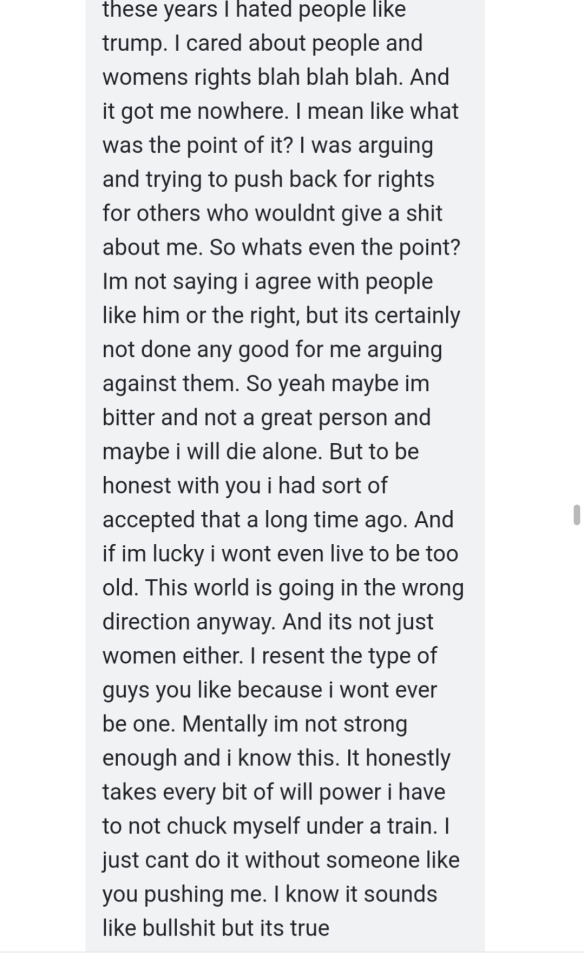
Task: Click the phrase "So whats even the point?"
Action: coord(335,247)
